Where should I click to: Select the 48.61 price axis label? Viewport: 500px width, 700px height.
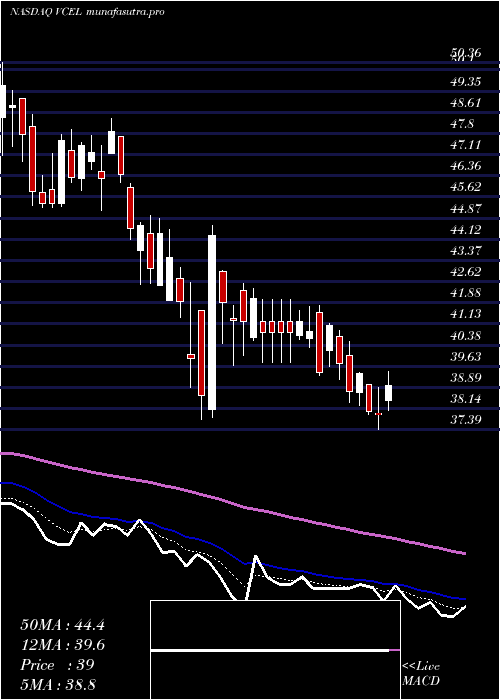tap(466, 103)
